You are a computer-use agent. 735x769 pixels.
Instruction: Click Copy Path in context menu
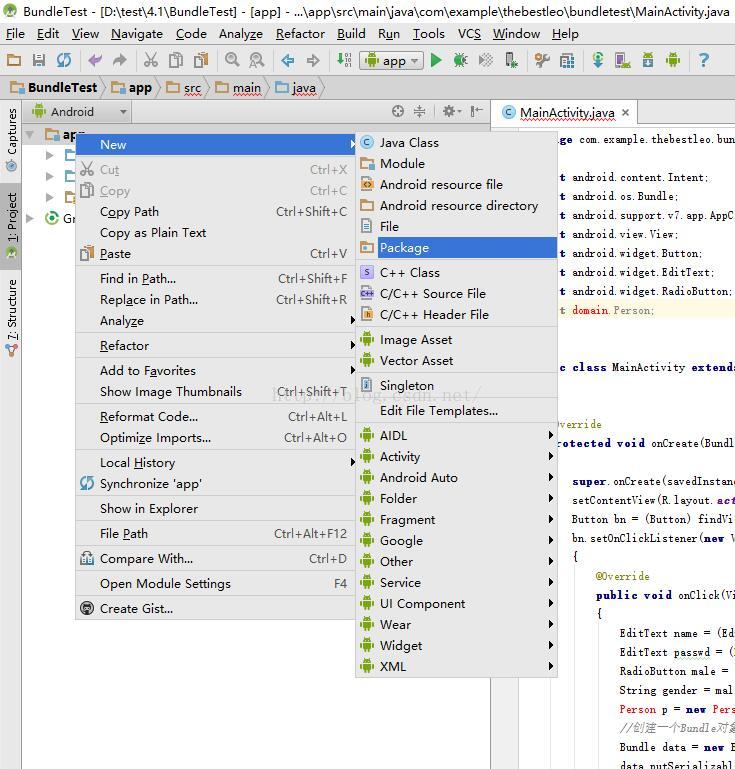point(216,212)
